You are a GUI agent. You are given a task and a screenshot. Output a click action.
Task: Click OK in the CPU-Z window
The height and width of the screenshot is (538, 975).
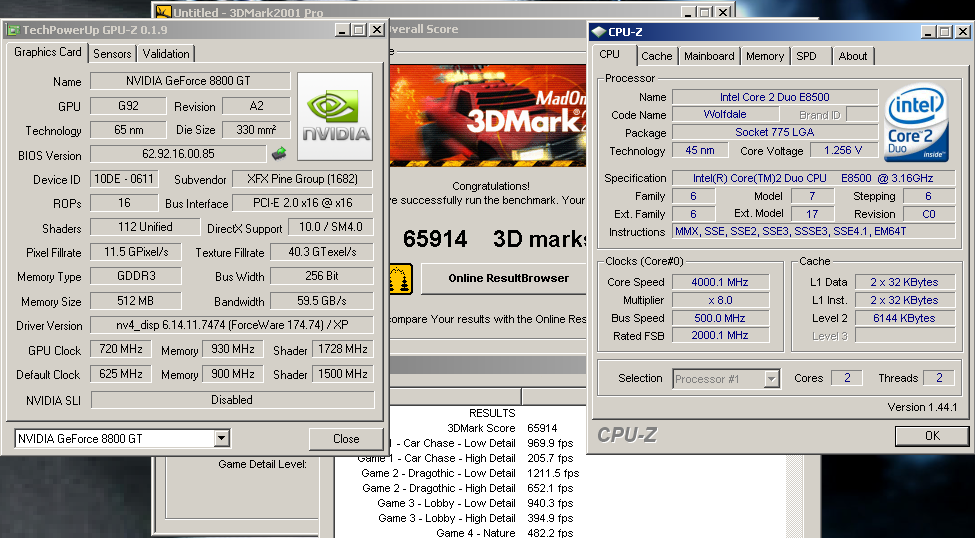pyautogui.click(x=931, y=436)
